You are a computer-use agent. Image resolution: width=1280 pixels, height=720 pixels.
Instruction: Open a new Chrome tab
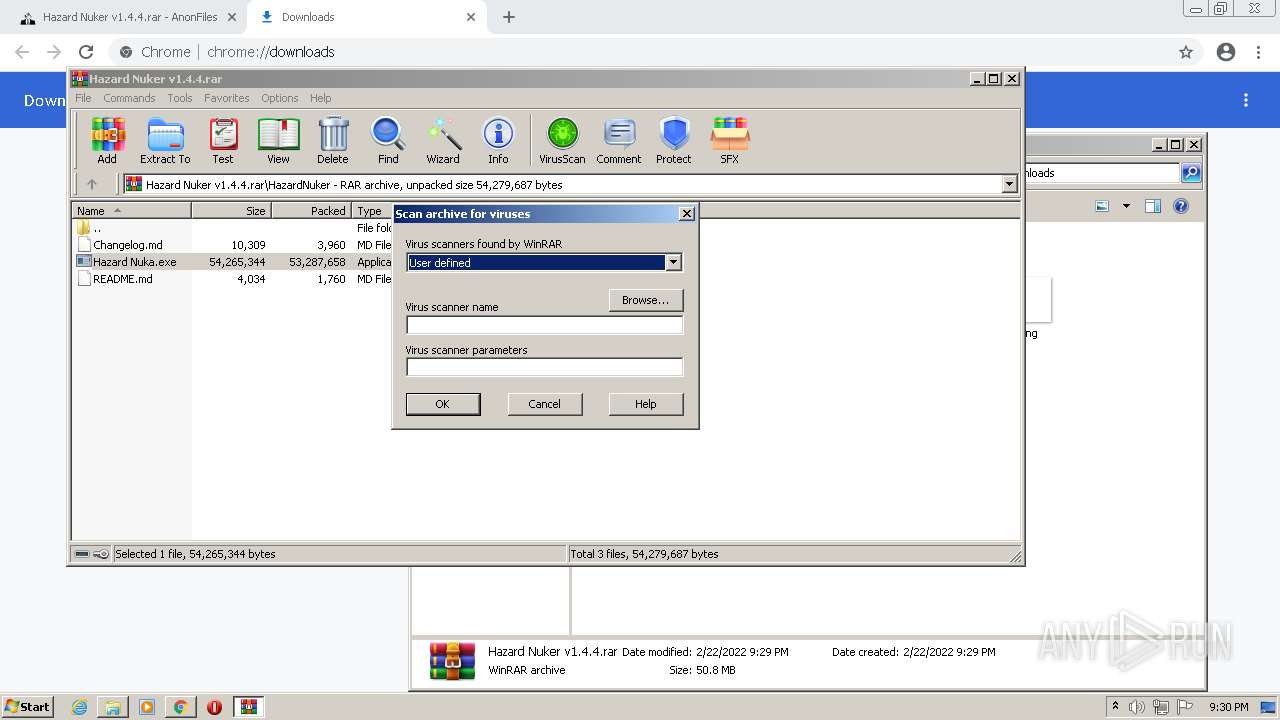point(509,17)
